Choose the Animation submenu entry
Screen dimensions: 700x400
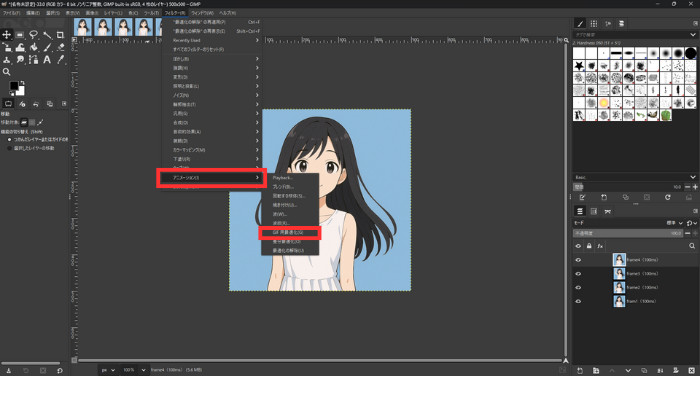pyautogui.click(x=212, y=178)
